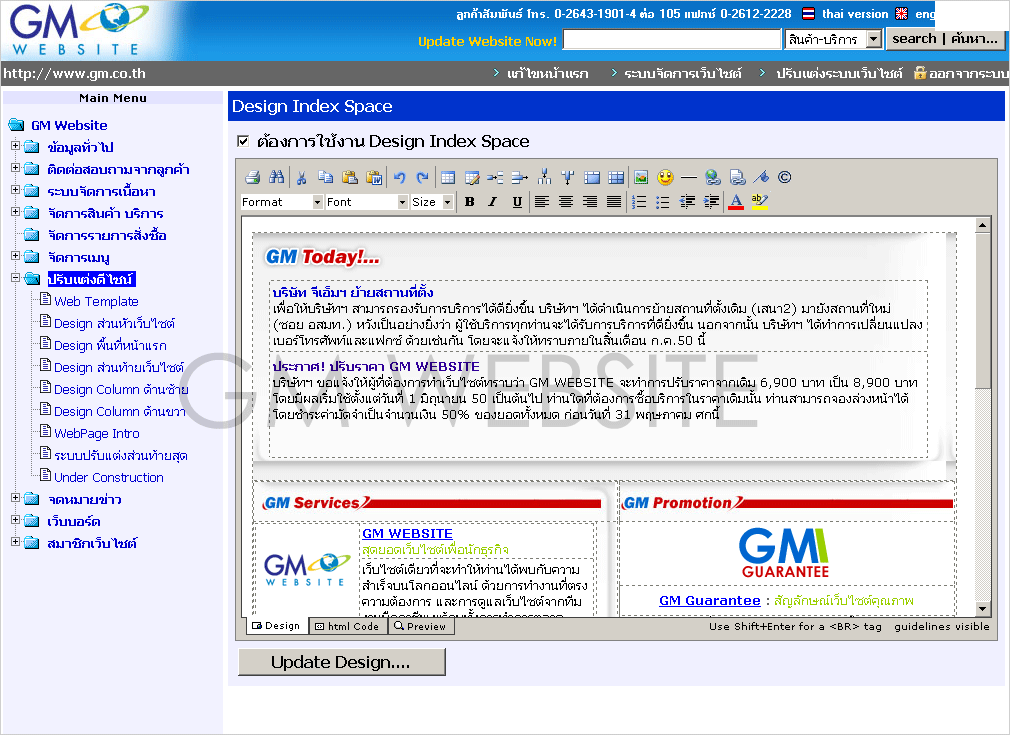Insert a smiley emoticon
The image size is (1010, 735).
point(665,177)
